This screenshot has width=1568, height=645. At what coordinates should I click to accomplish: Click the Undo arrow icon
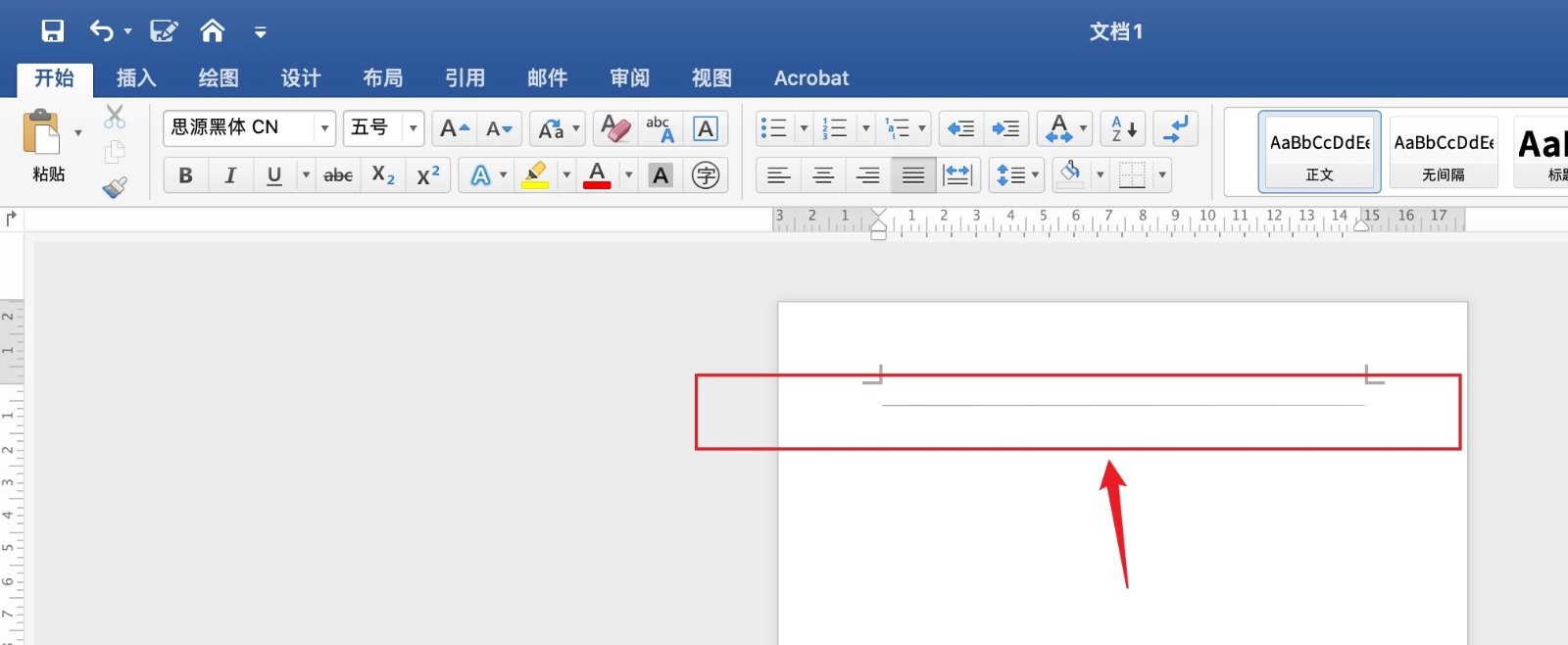pos(101,31)
